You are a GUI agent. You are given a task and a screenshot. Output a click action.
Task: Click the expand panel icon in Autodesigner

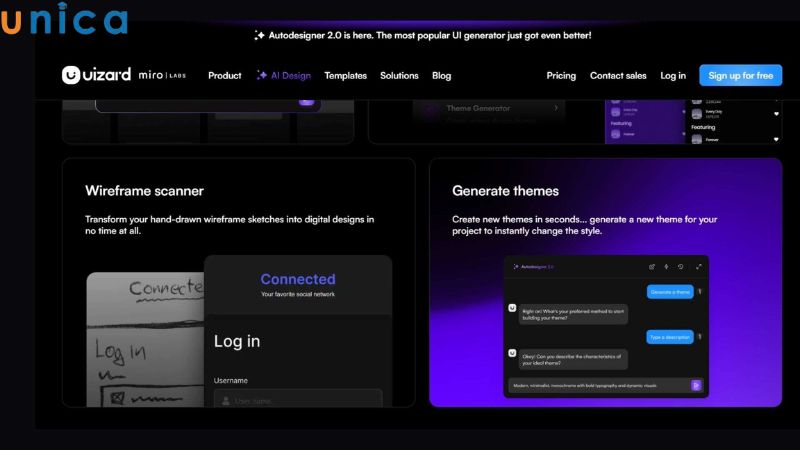[698, 267]
